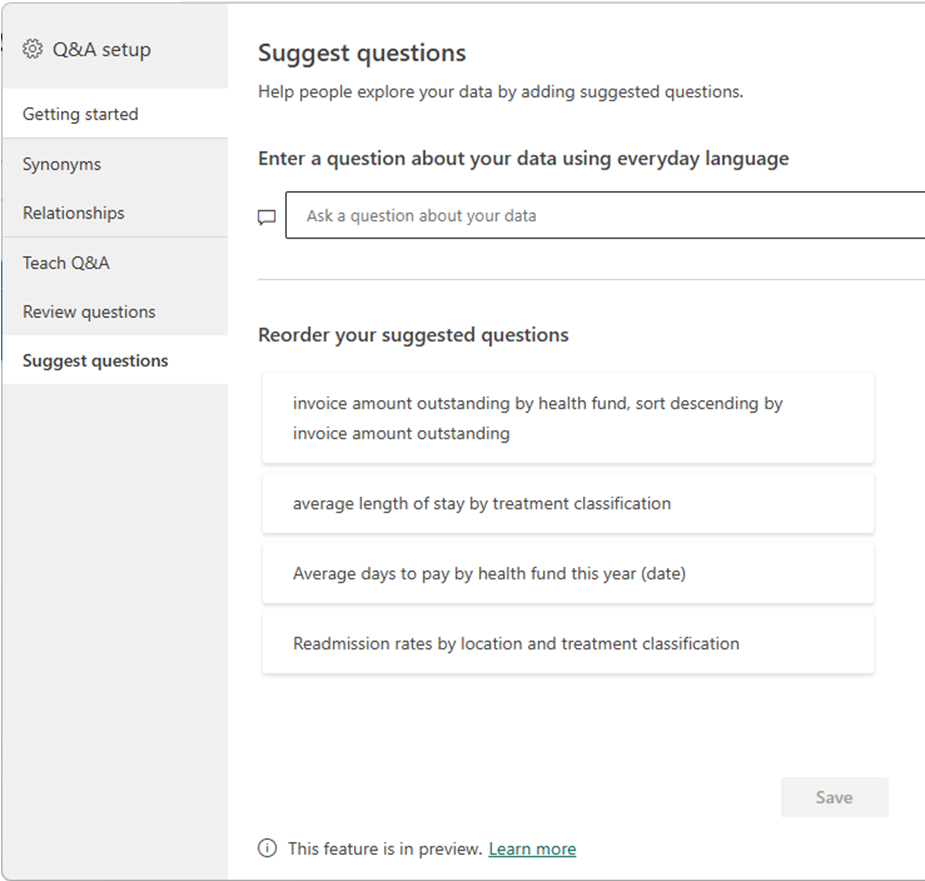
Task: Click the Reorder your suggested questions heading
Action: [413, 335]
